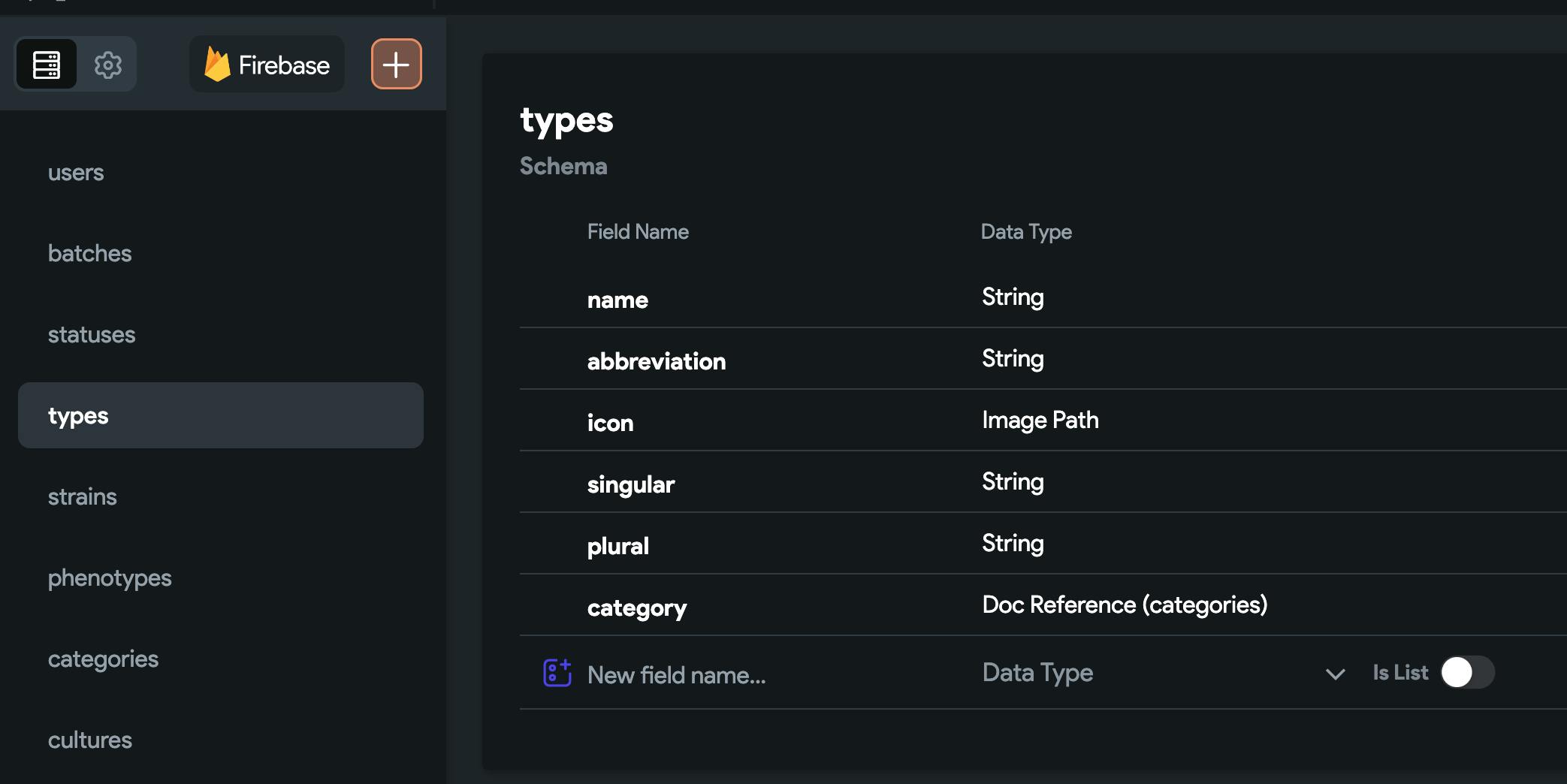Open the phenotypes collection
The image size is (1567, 784).
tap(110, 578)
